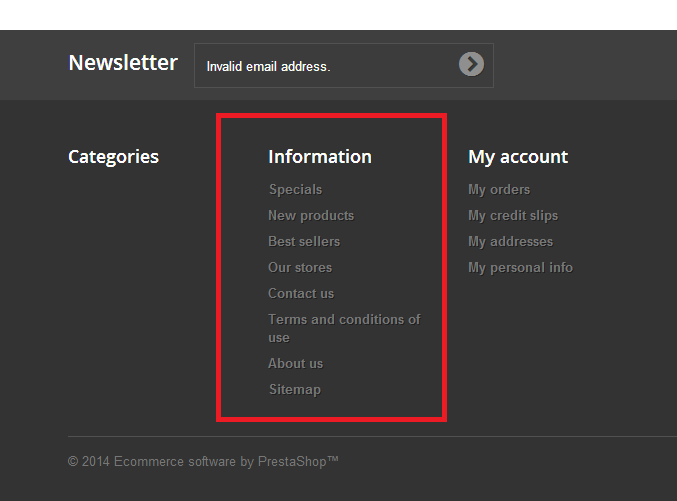
Task: Click the Categories footer heading
Action: coord(113,157)
